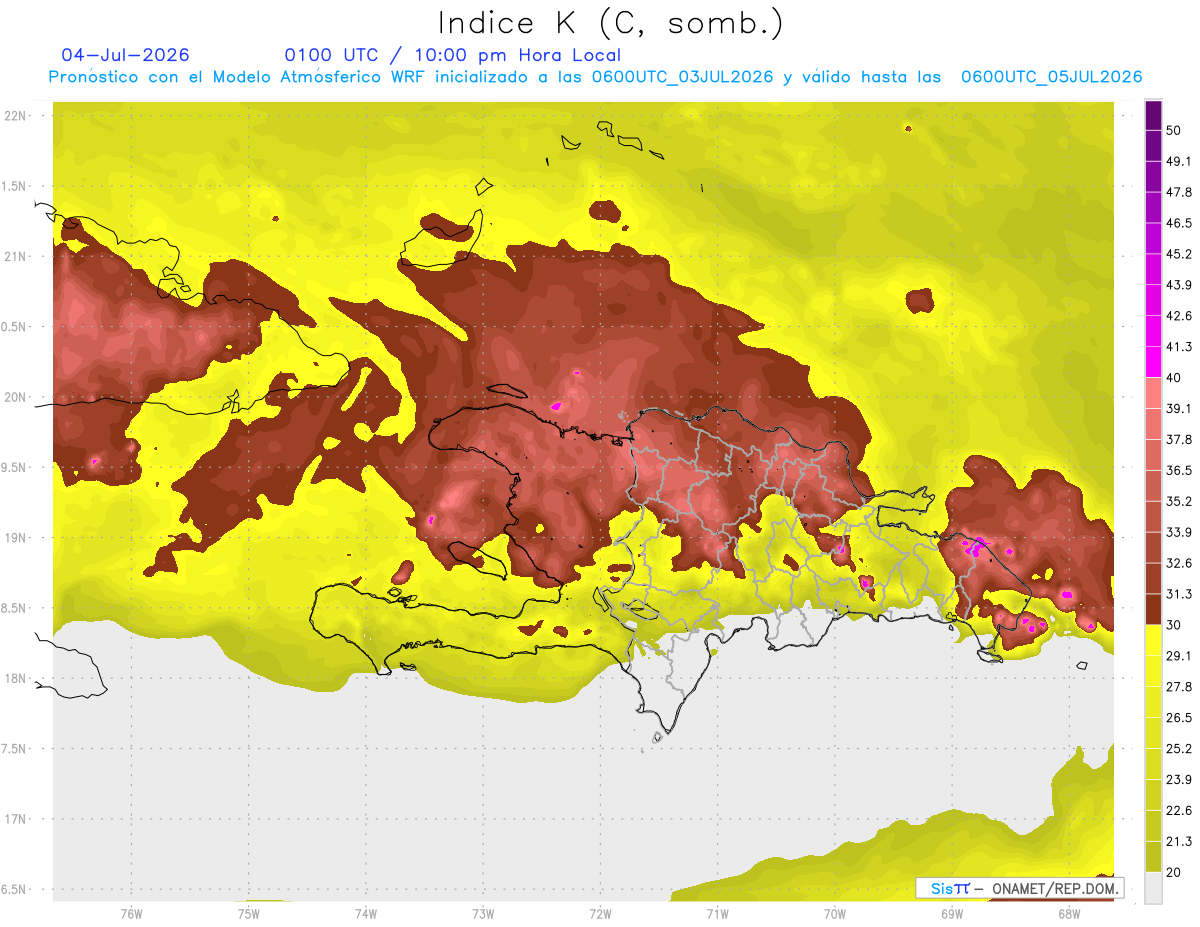The width and height of the screenshot is (1200, 927).
Task: Click the '73W' longitude label
Action: [x=483, y=913]
